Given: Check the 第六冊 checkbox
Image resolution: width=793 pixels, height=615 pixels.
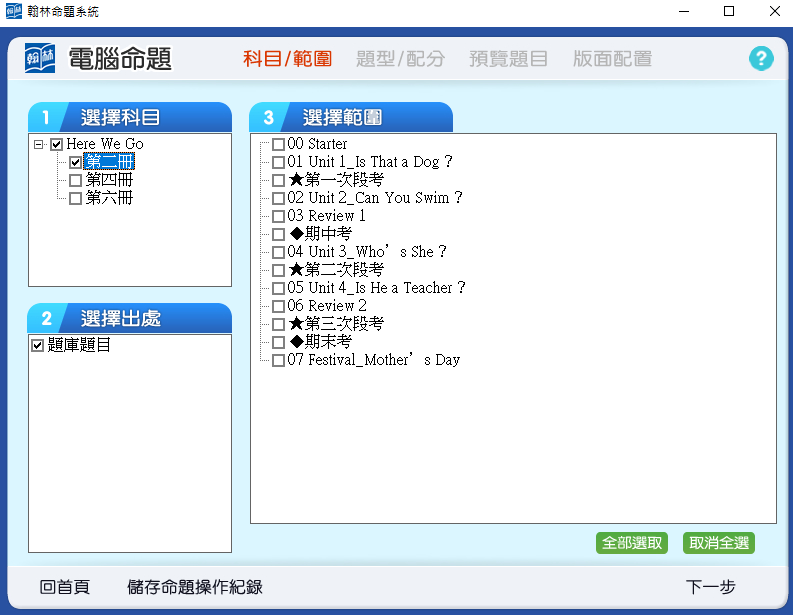Looking at the screenshot, I should point(75,198).
